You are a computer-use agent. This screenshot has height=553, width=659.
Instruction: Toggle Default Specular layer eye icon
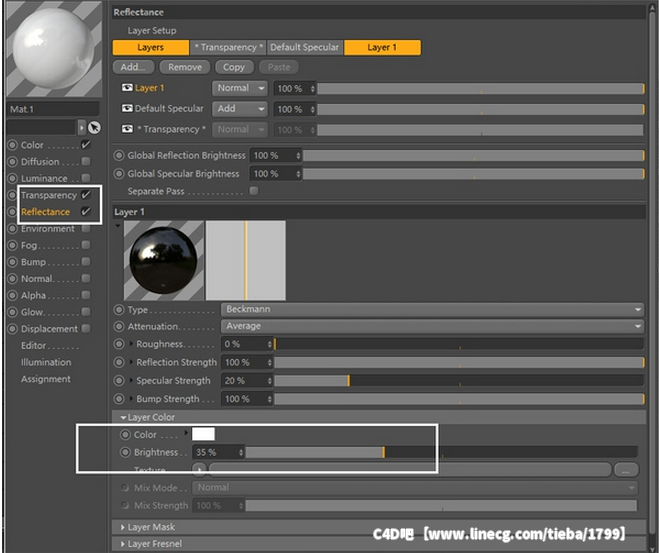127,108
